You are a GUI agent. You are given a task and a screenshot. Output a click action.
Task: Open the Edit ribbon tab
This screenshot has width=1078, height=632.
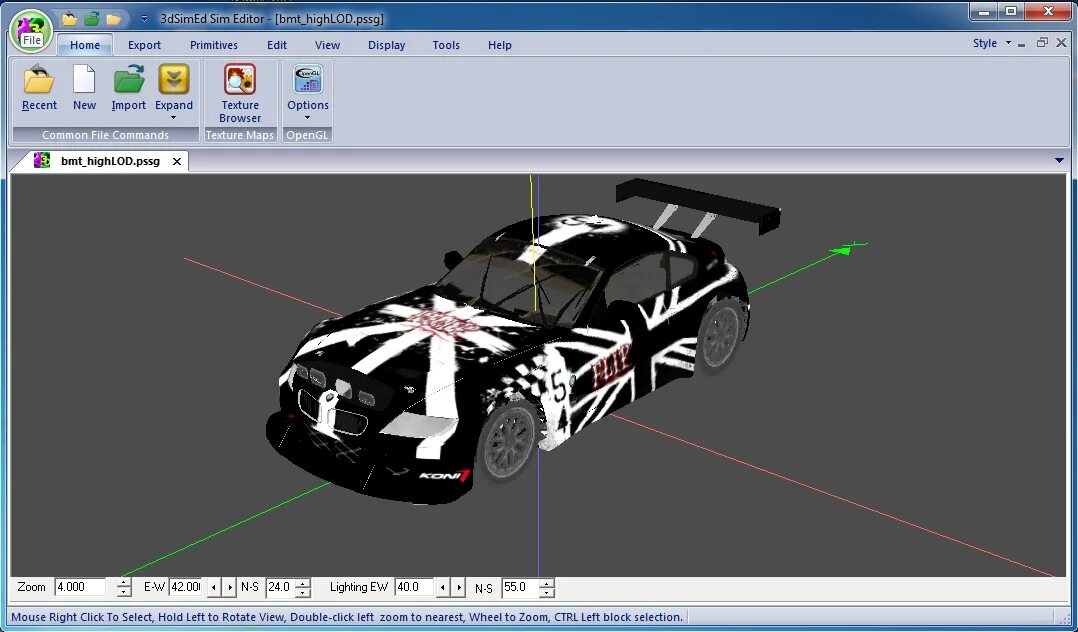[x=277, y=45]
